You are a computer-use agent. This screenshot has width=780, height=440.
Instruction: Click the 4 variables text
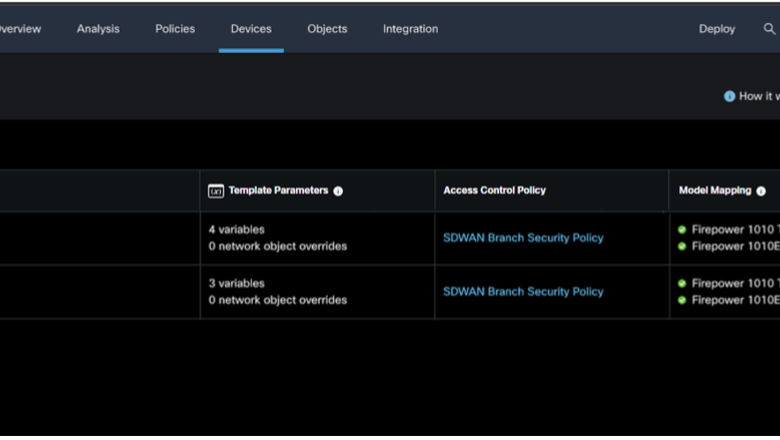coord(236,230)
